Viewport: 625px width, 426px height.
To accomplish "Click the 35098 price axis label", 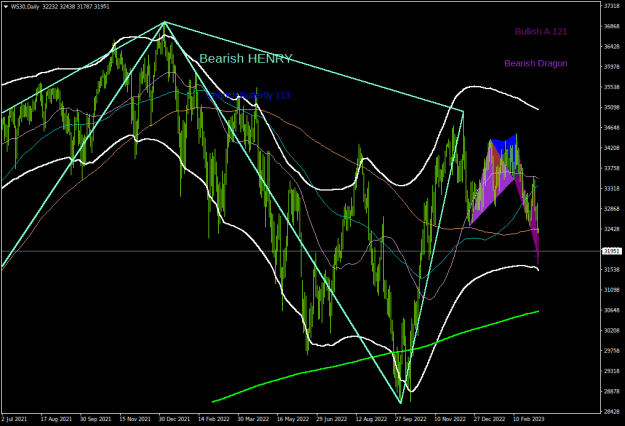I will (611, 107).
